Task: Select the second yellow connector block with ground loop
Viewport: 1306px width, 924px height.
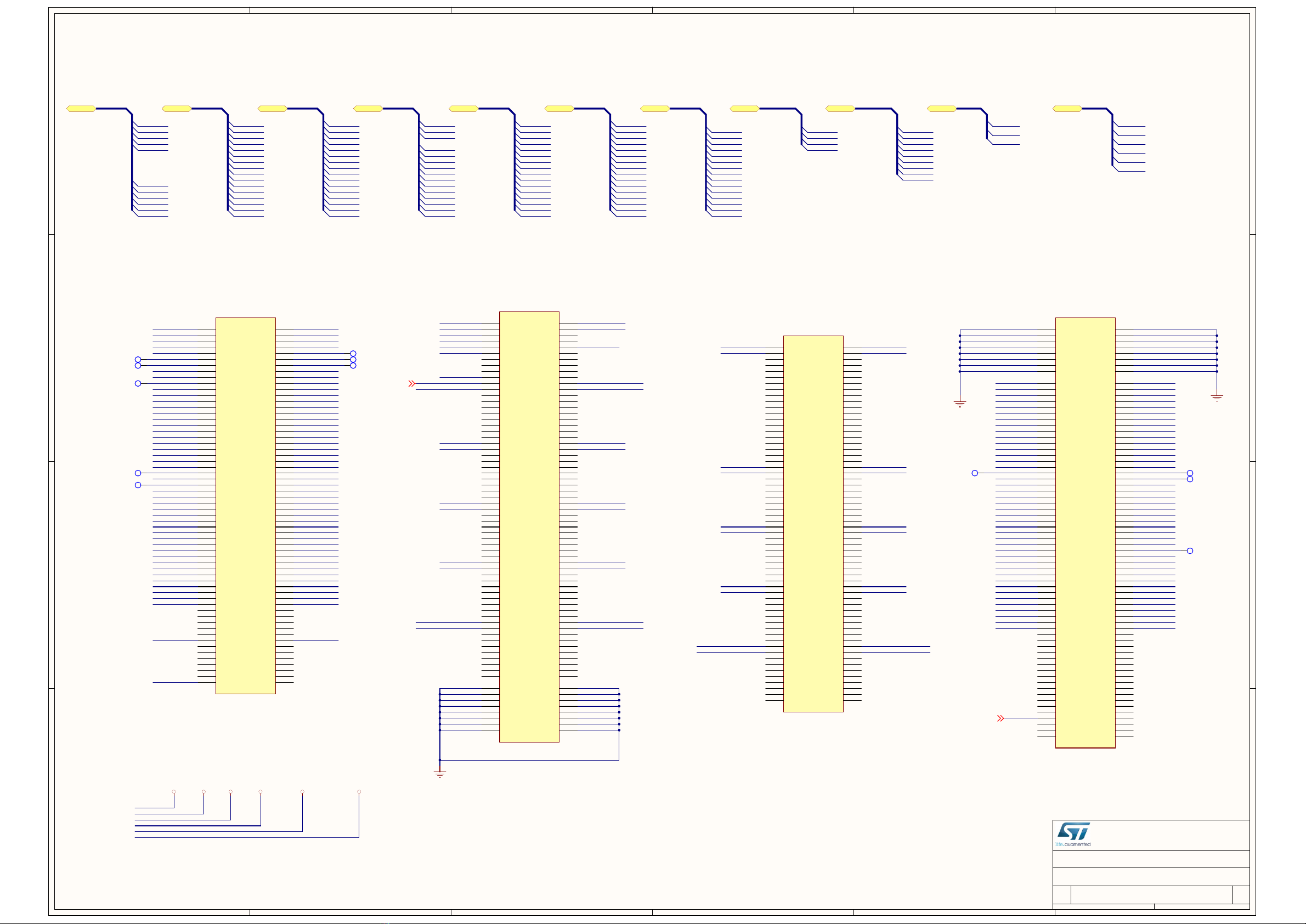Action: (529, 527)
